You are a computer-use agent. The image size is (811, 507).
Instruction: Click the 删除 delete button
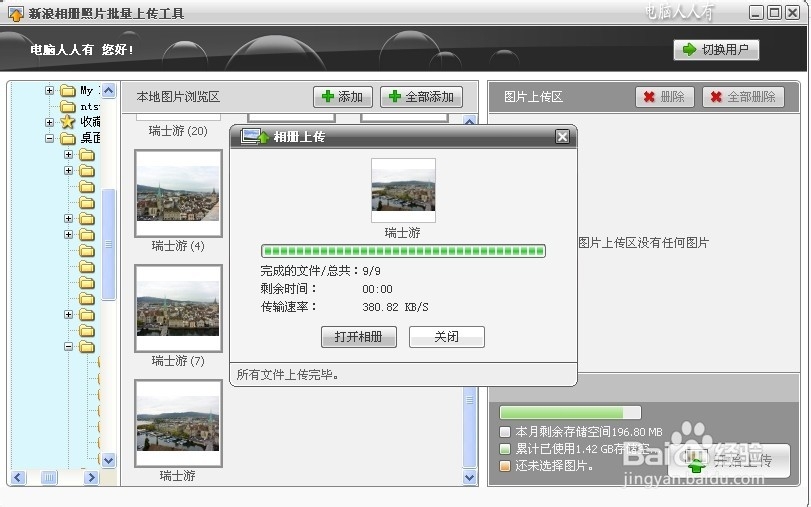[x=665, y=97]
